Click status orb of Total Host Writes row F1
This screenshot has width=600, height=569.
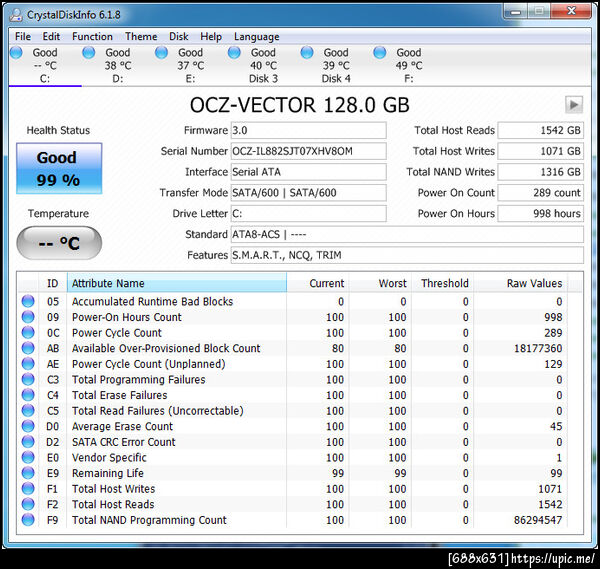(28, 489)
